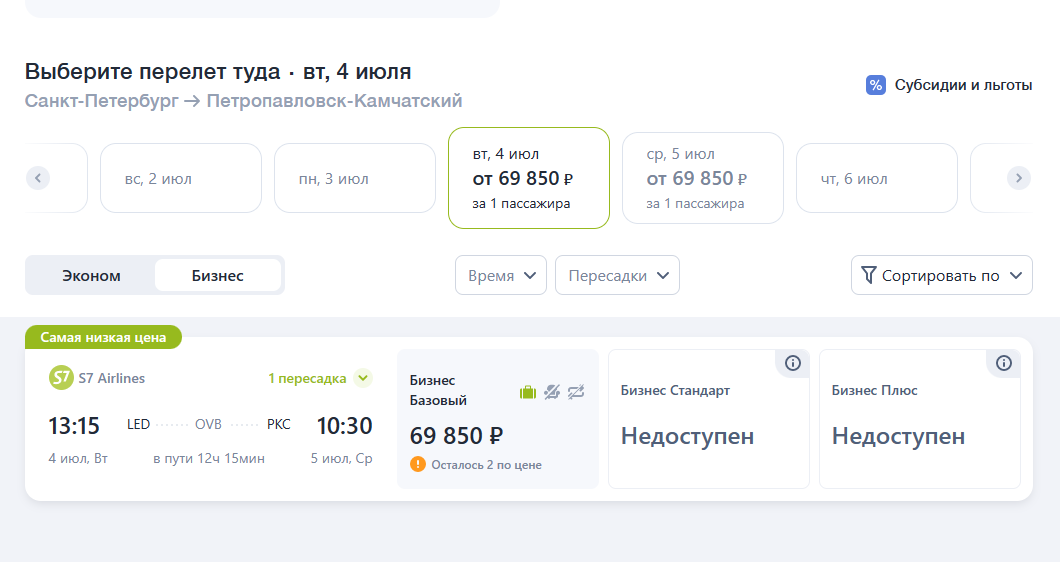Open info icon on Бизнес Плюс fare

point(1004,364)
